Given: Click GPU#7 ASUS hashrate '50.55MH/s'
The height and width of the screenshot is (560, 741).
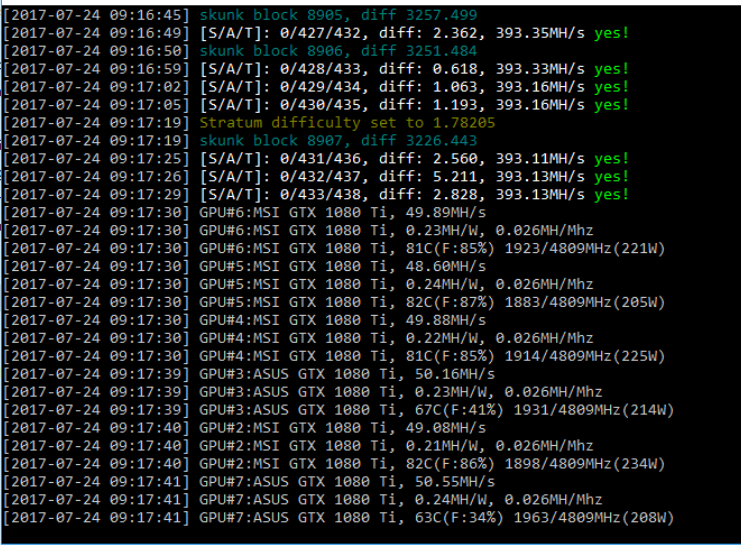Looking at the screenshot, I should 455,482.
